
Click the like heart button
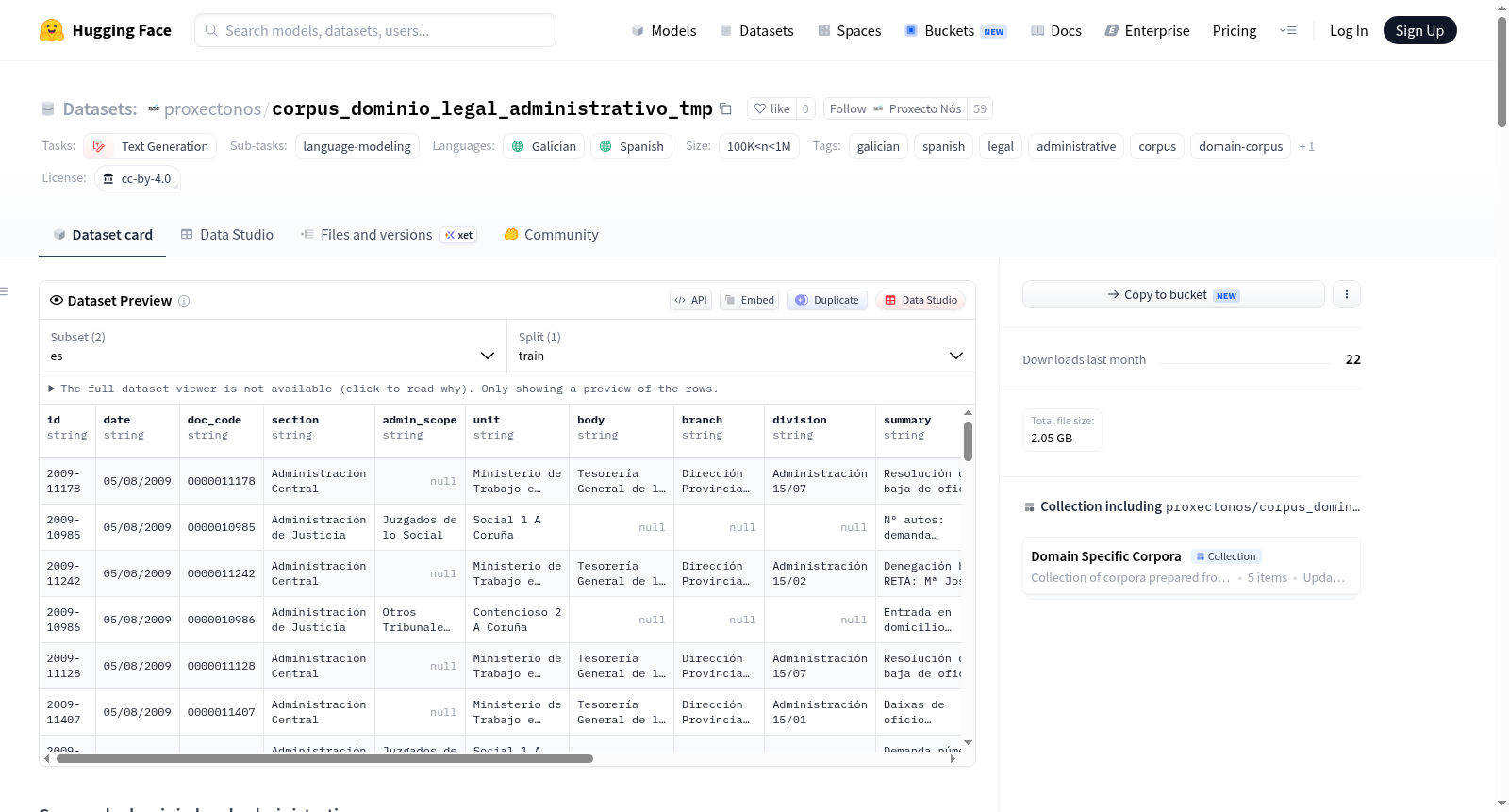[771, 108]
